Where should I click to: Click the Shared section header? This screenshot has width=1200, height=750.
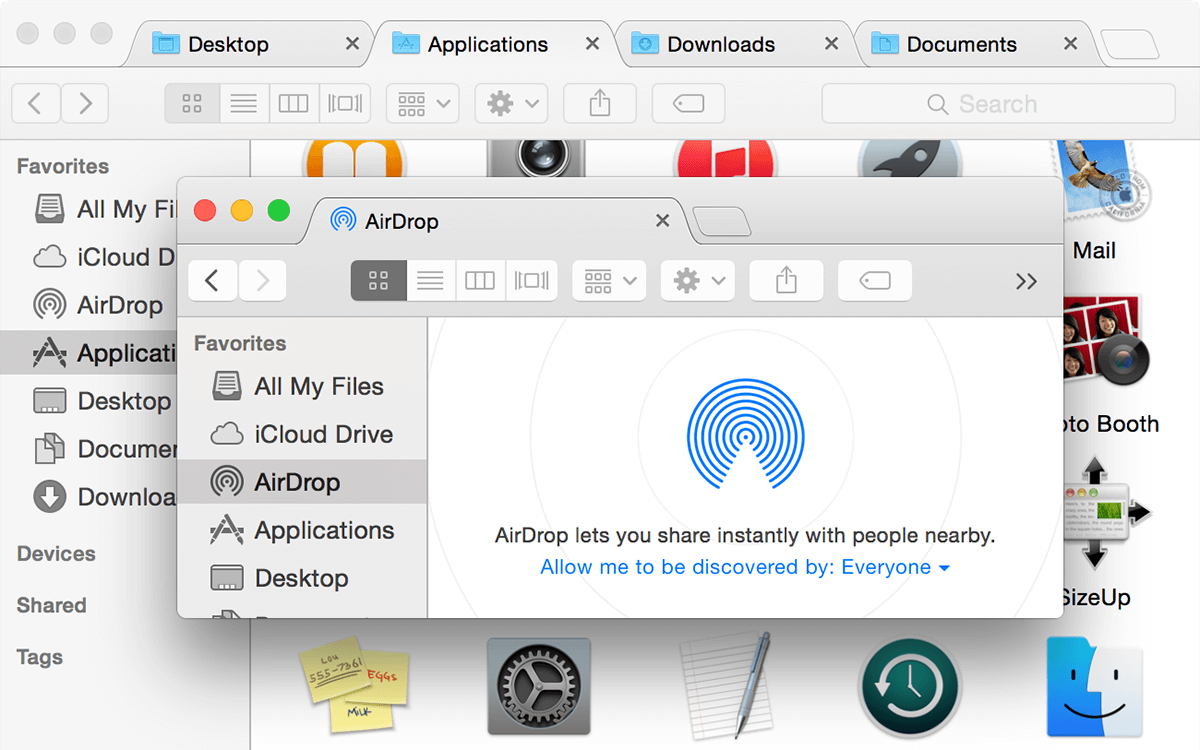[x=51, y=605]
